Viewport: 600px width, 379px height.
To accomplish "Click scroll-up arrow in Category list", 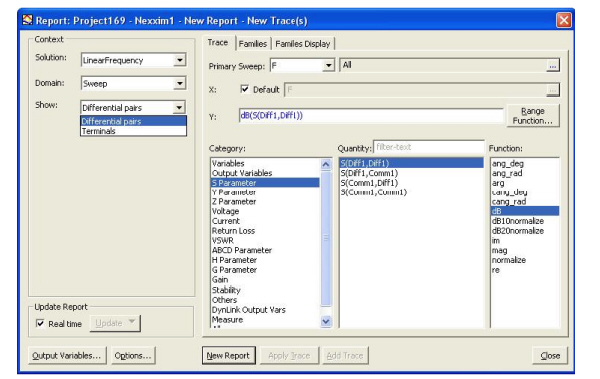I will (326, 165).
